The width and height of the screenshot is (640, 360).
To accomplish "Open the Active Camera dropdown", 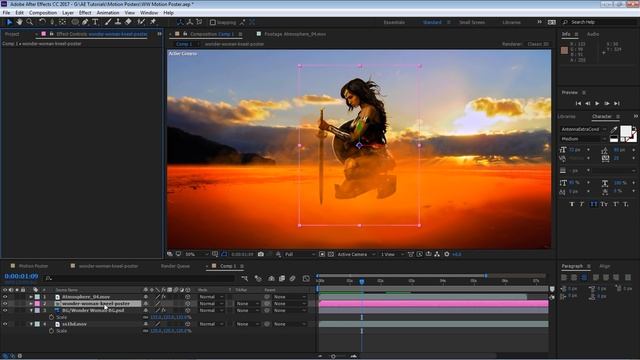I will click(x=356, y=254).
